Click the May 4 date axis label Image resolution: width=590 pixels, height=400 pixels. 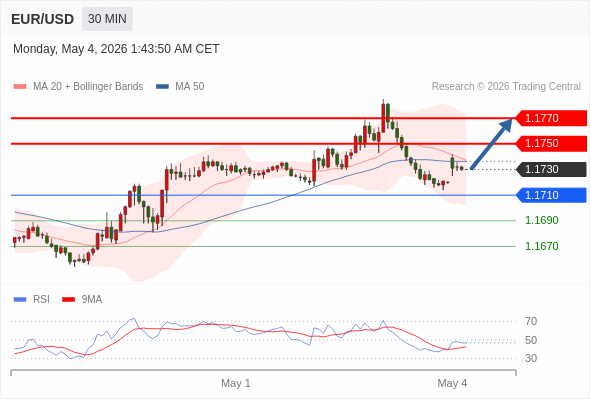[x=452, y=383]
